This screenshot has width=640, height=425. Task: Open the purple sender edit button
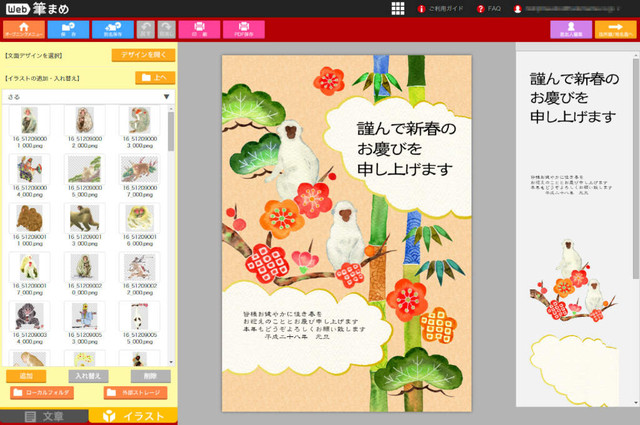point(571,29)
